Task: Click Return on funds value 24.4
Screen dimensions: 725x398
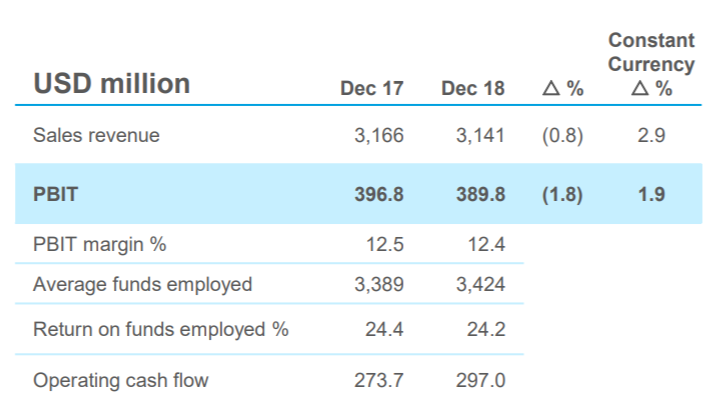Action: [384, 330]
